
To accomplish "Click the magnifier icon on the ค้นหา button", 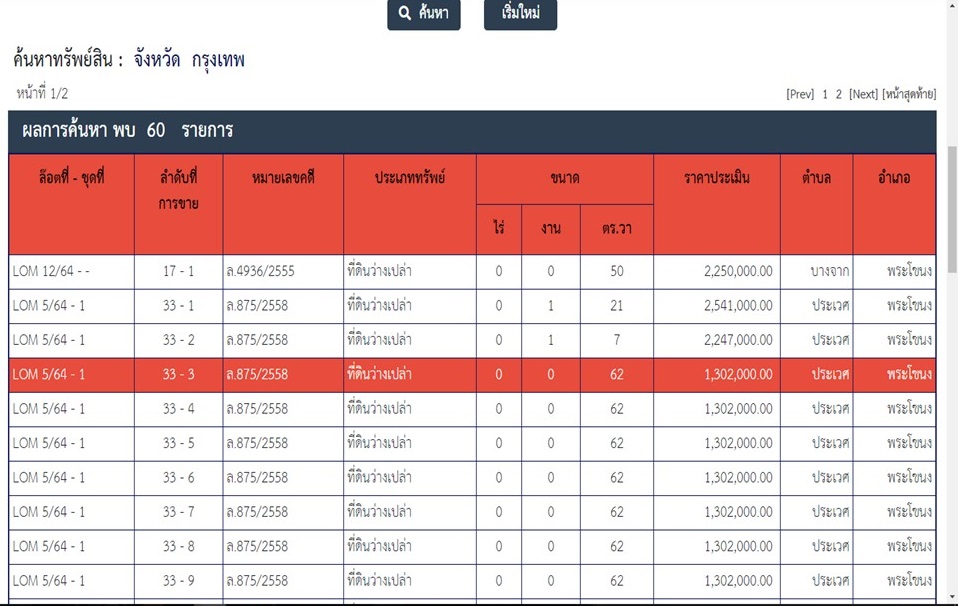I will click(405, 14).
